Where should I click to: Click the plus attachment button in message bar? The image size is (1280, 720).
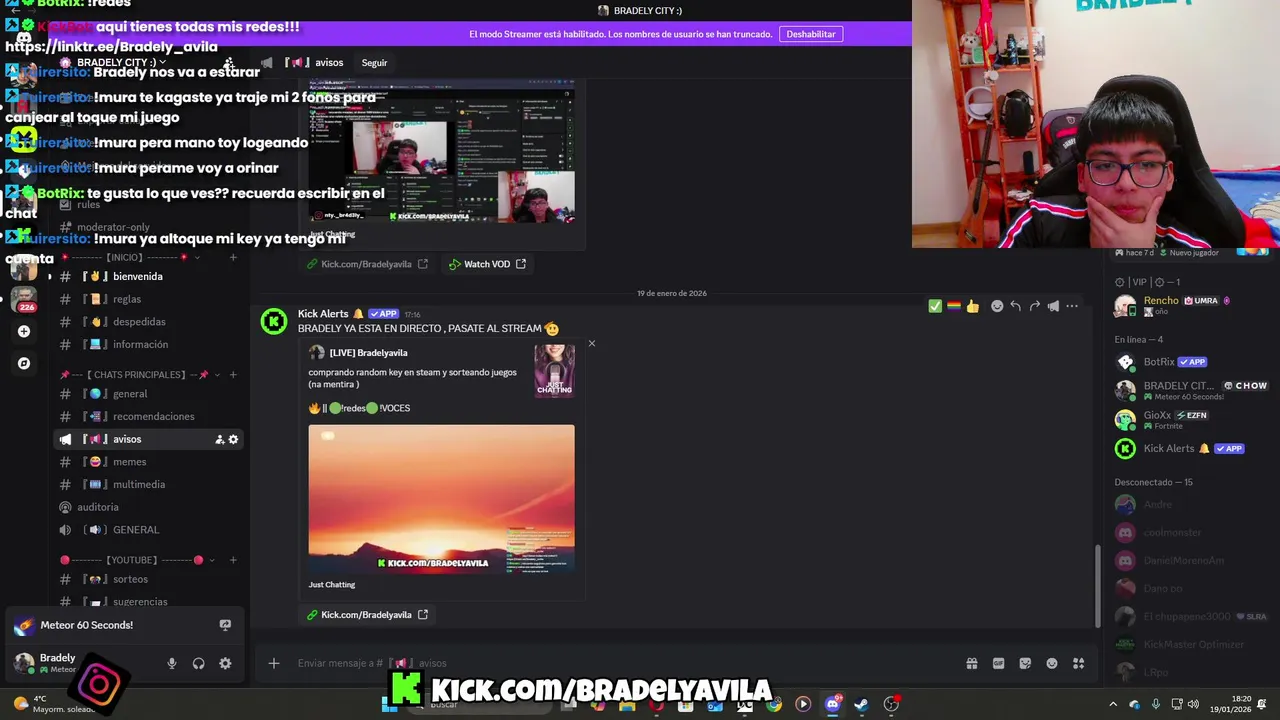click(273, 663)
